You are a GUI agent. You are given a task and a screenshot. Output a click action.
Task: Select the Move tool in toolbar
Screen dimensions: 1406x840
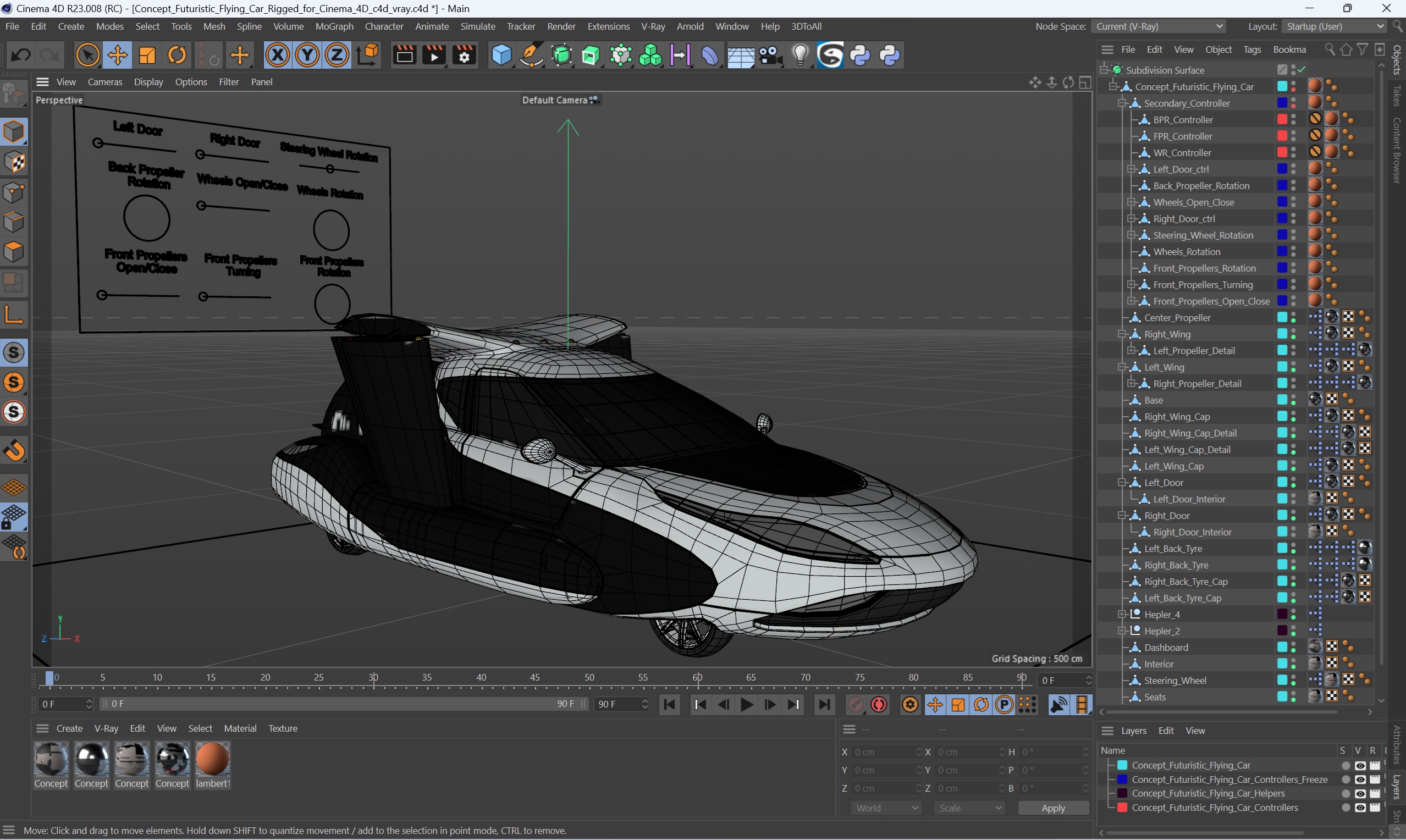[118, 55]
